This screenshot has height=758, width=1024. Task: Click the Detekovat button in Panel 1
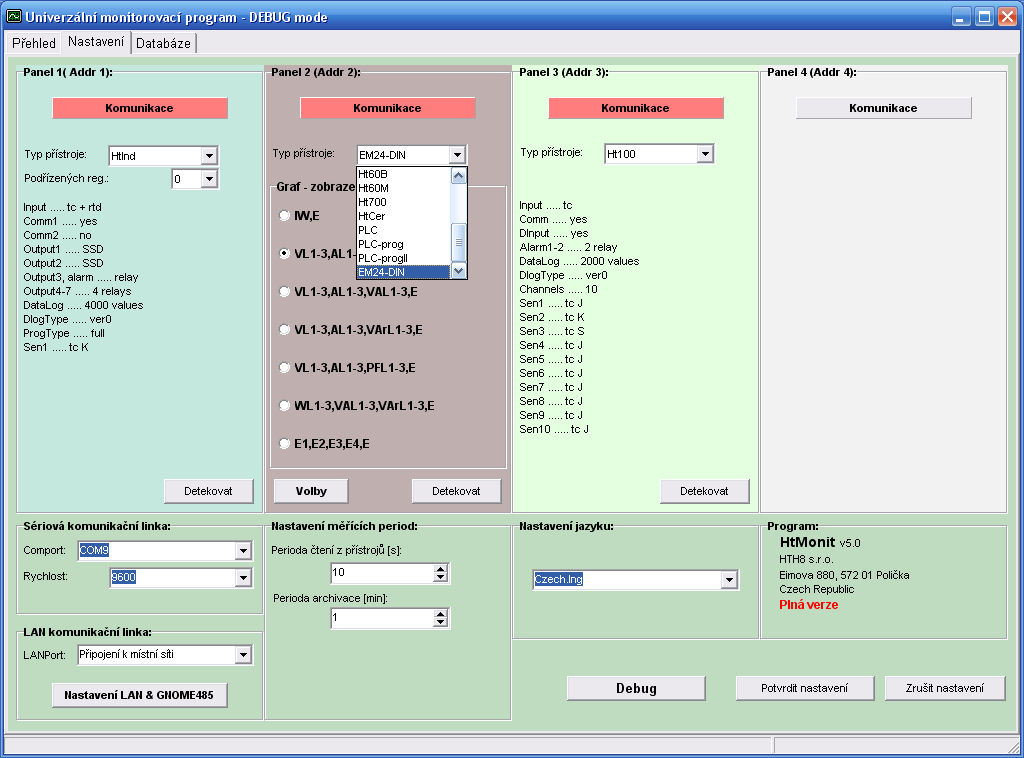209,491
